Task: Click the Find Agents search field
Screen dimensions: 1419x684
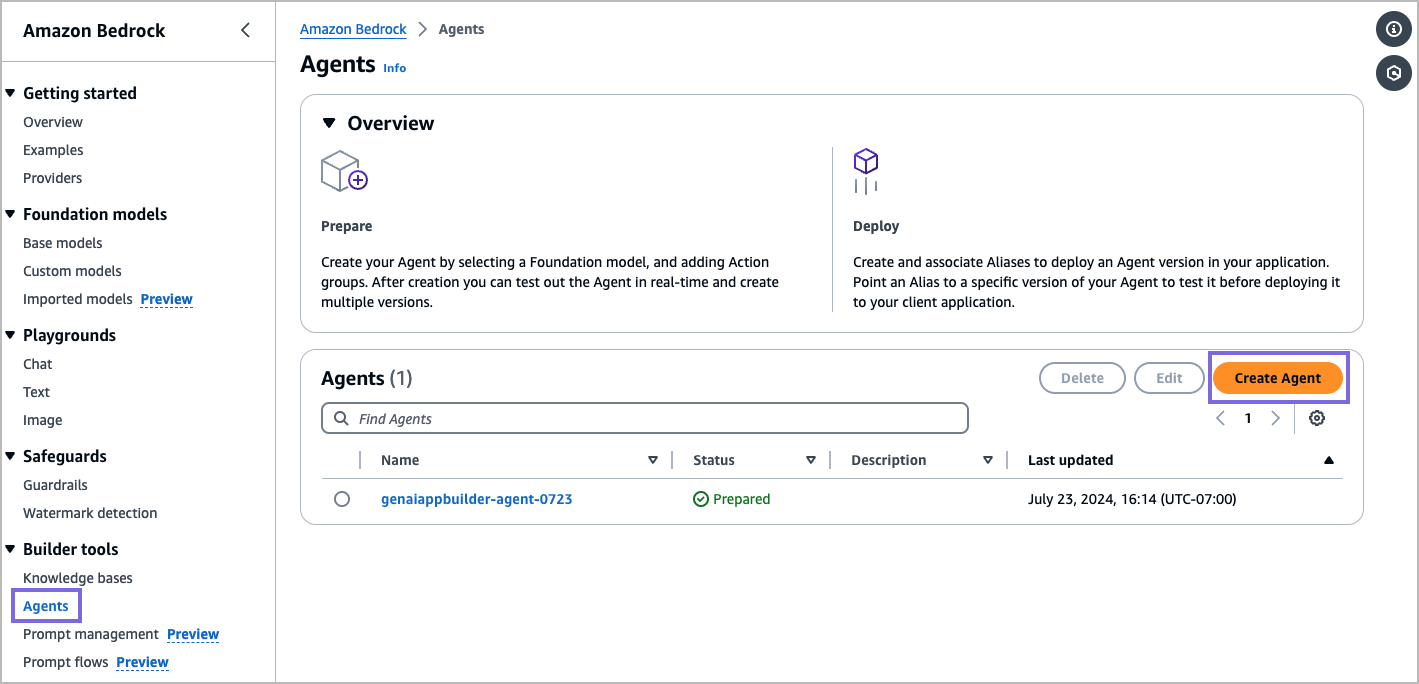Action: [645, 418]
